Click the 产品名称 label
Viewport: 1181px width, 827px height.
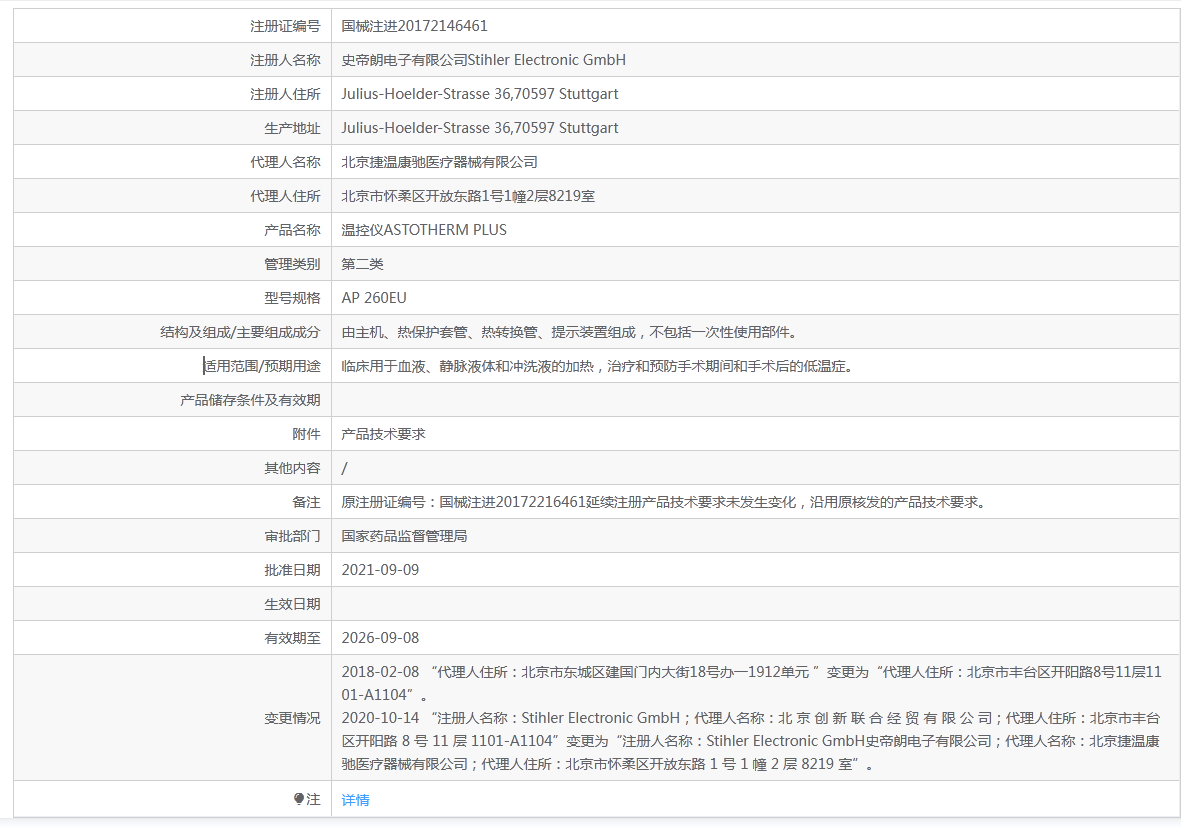[291, 230]
